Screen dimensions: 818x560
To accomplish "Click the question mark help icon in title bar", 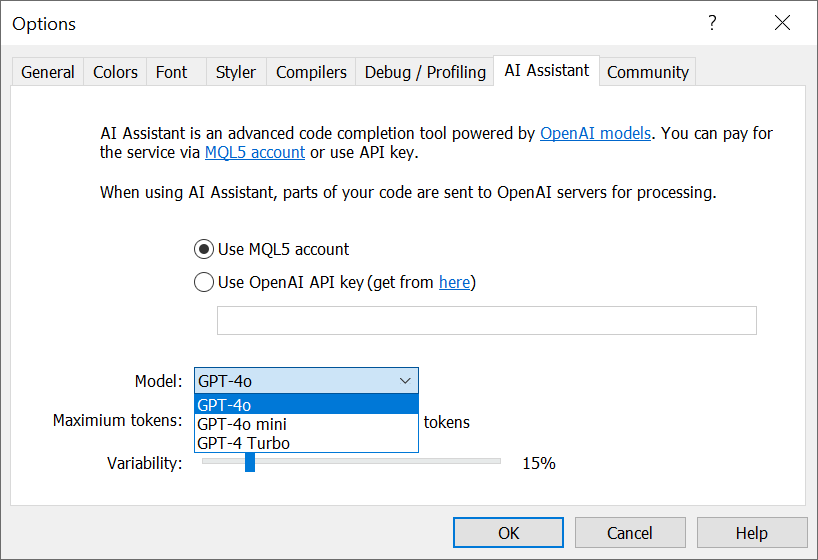I will 712,23.
